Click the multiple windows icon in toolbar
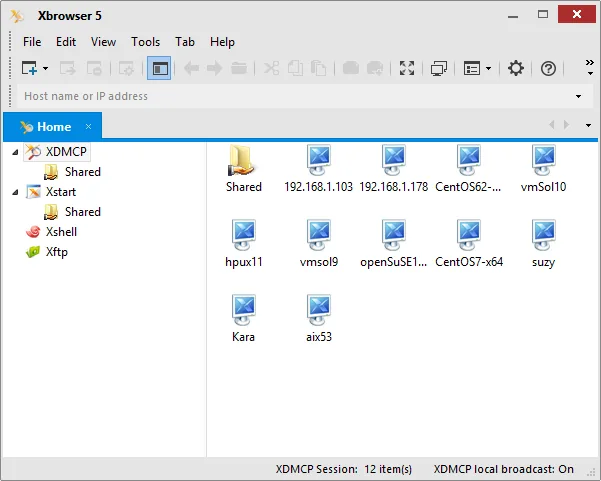 (x=438, y=69)
